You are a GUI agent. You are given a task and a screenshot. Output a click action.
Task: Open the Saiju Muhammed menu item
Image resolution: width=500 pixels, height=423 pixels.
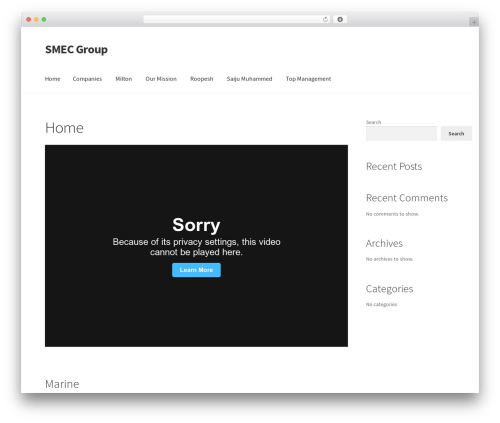[x=249, y=79]
